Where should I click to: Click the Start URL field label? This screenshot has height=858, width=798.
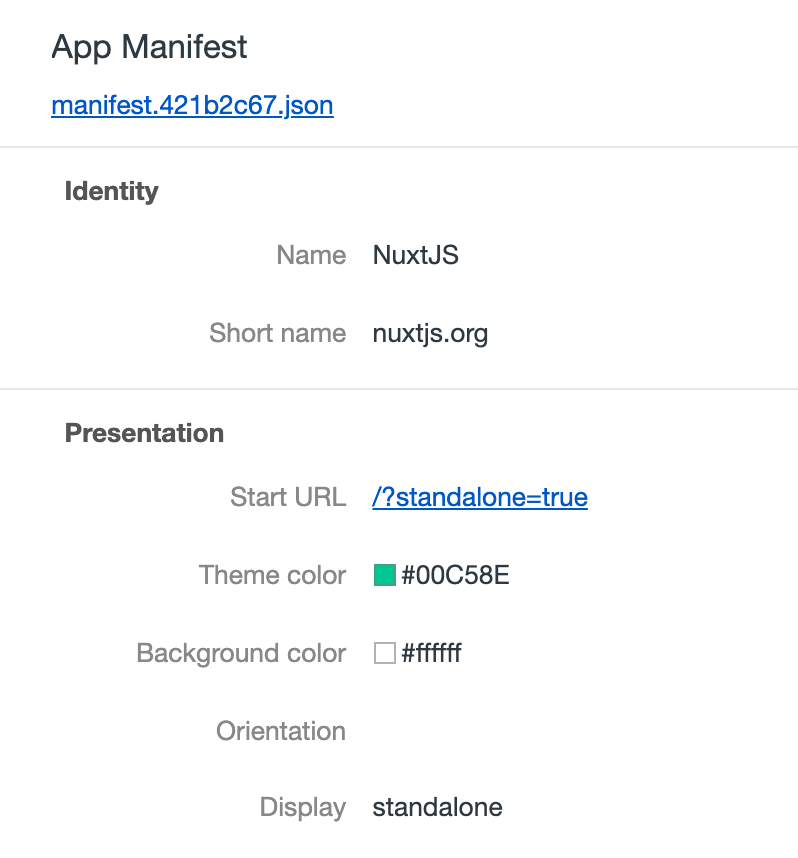pos(288,497)
